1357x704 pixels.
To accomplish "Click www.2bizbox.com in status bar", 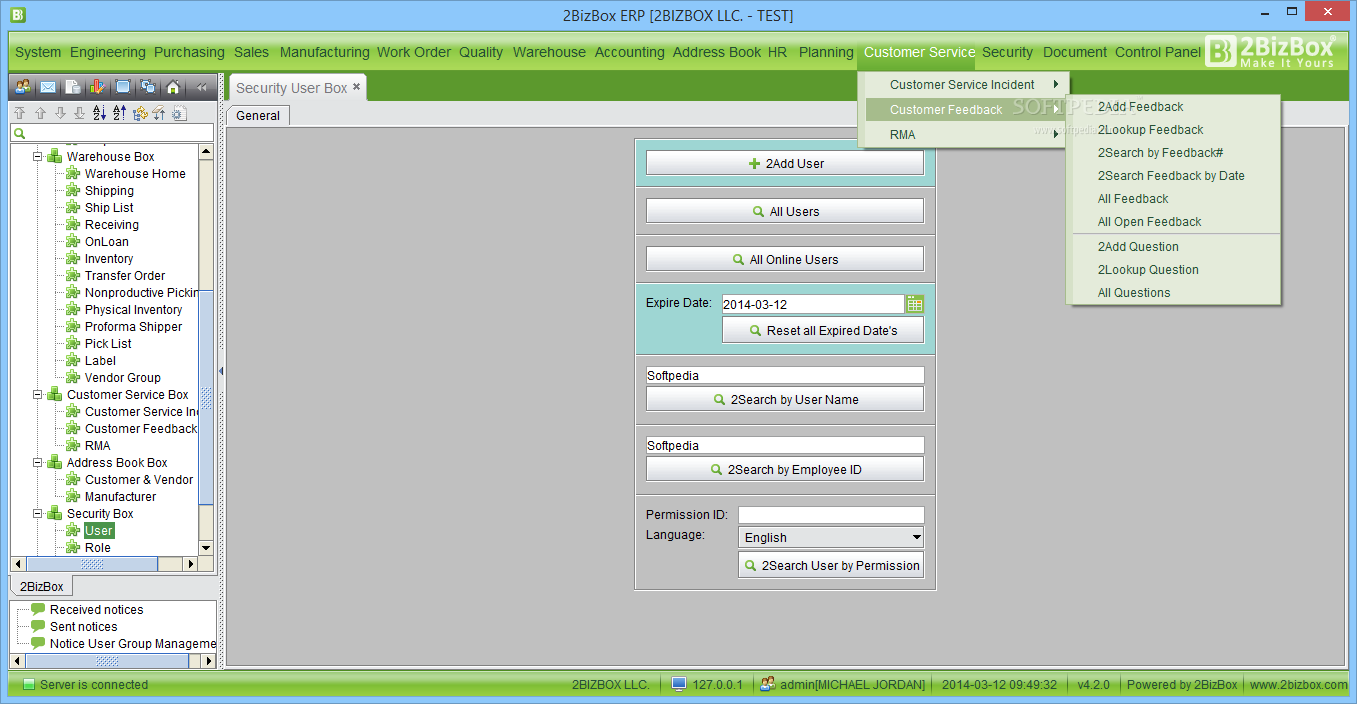I will [1298, 685].
